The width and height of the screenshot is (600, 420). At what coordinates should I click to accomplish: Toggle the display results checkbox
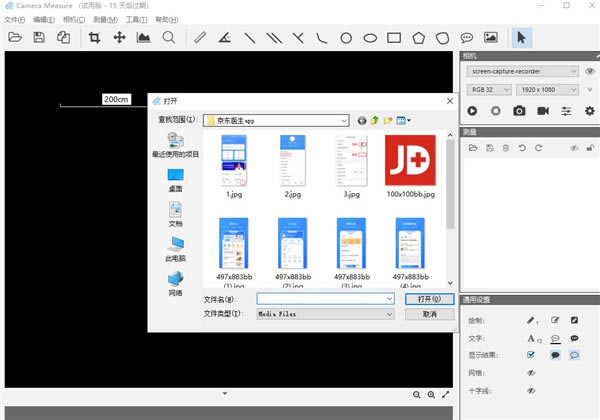[532, 354]
